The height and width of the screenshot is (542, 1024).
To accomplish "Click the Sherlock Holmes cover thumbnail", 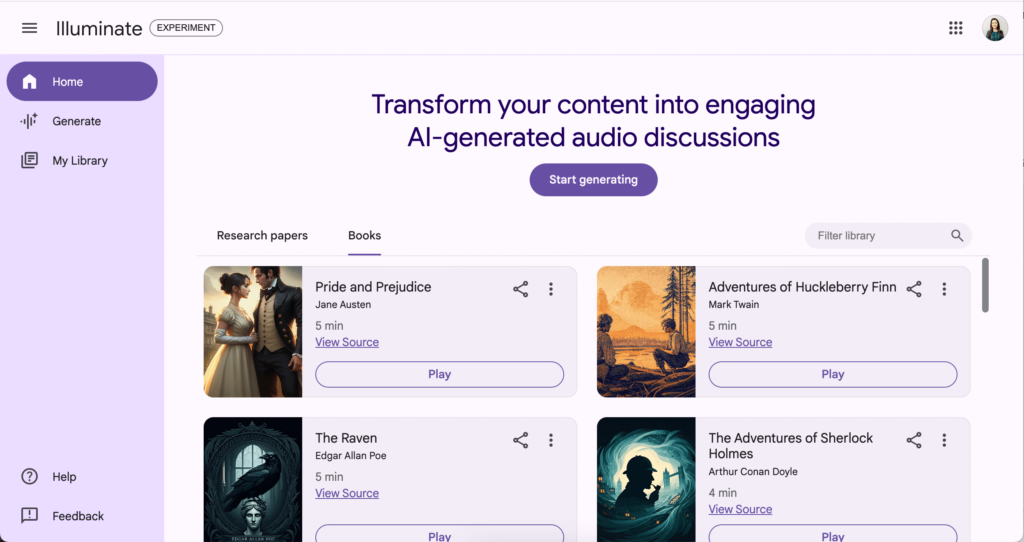I will (646, 479).
